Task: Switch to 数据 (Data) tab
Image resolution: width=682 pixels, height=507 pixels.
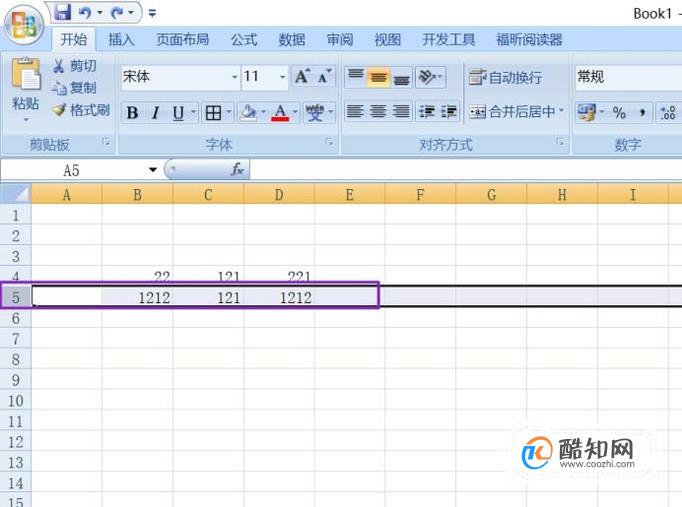Action: (x=292, y=40)
